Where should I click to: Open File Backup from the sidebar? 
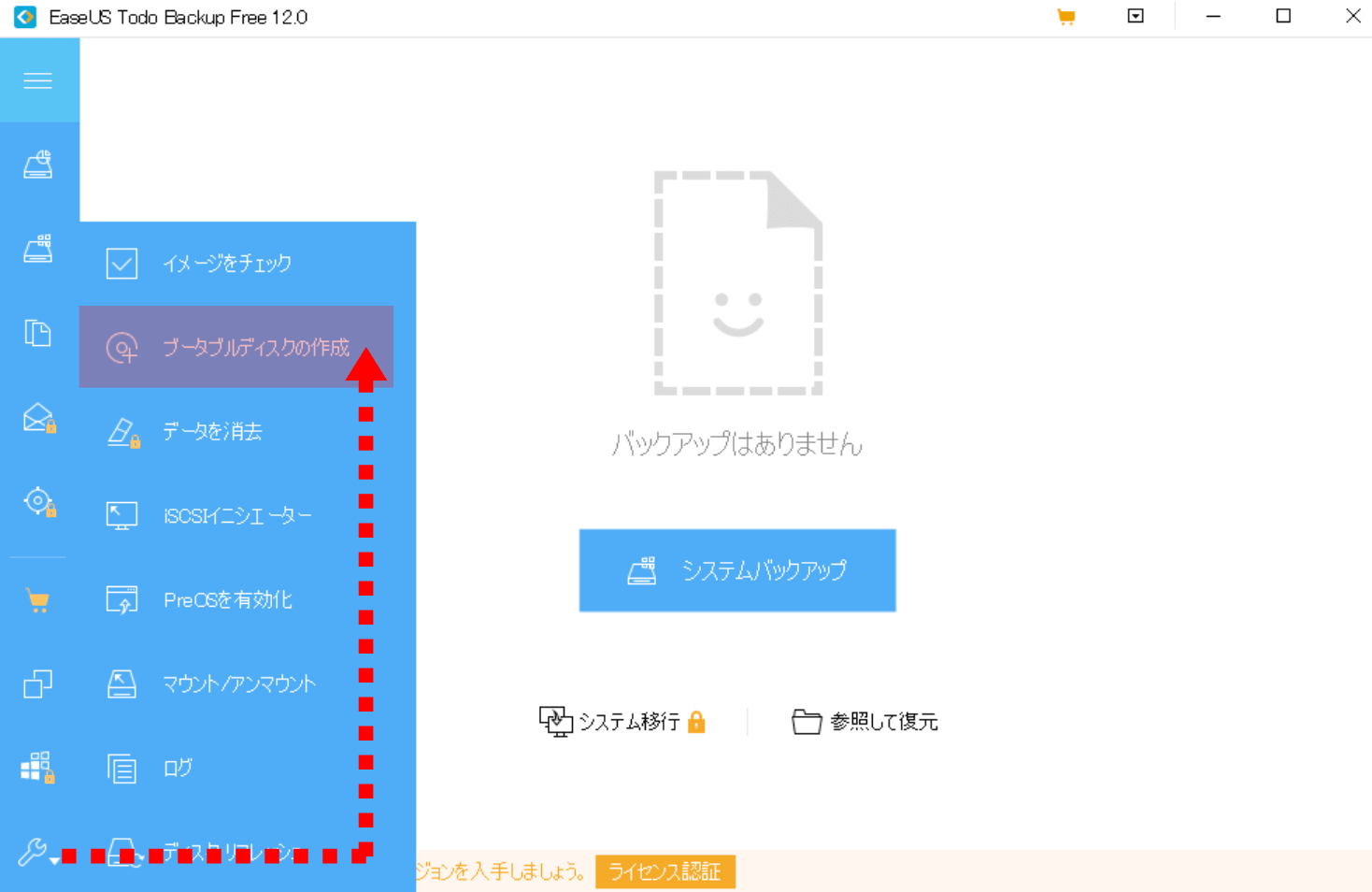pyautogui.click(x=38, y=333)
